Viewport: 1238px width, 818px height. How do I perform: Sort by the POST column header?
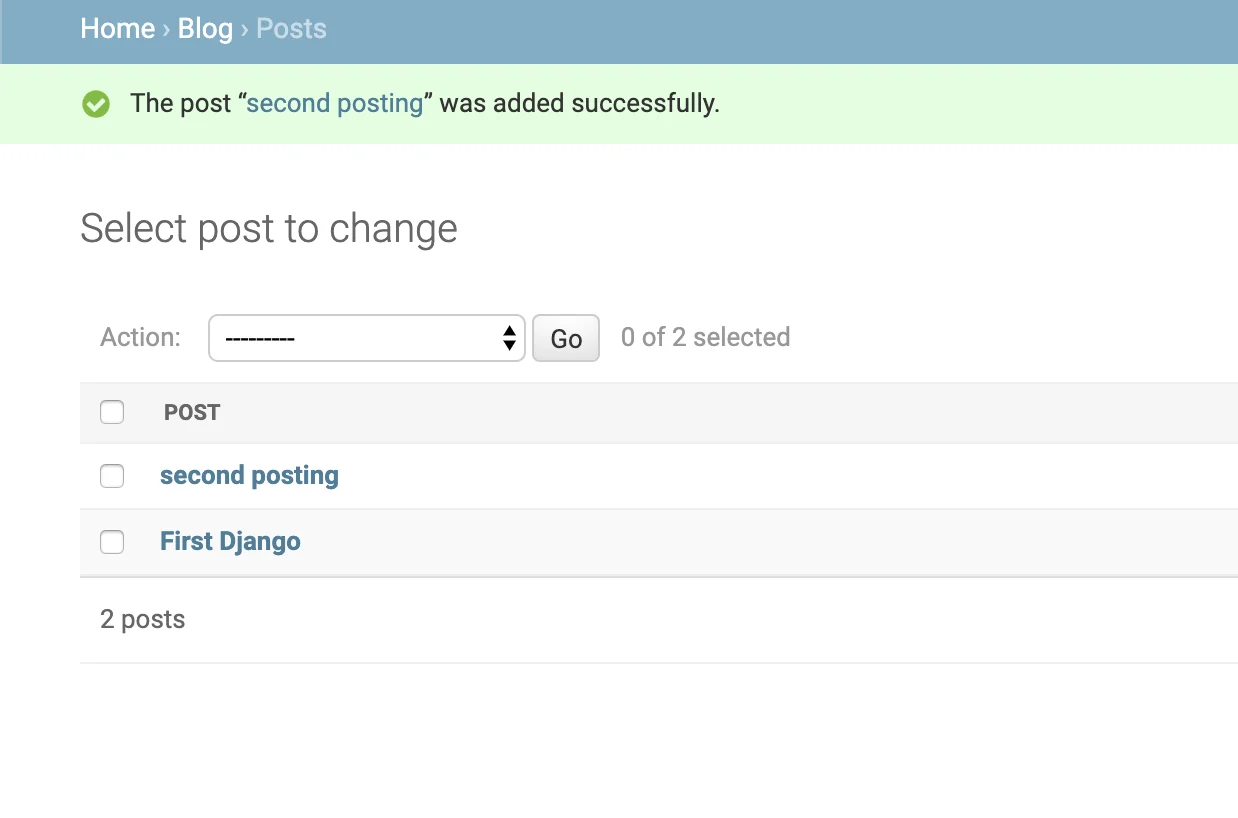192,412
